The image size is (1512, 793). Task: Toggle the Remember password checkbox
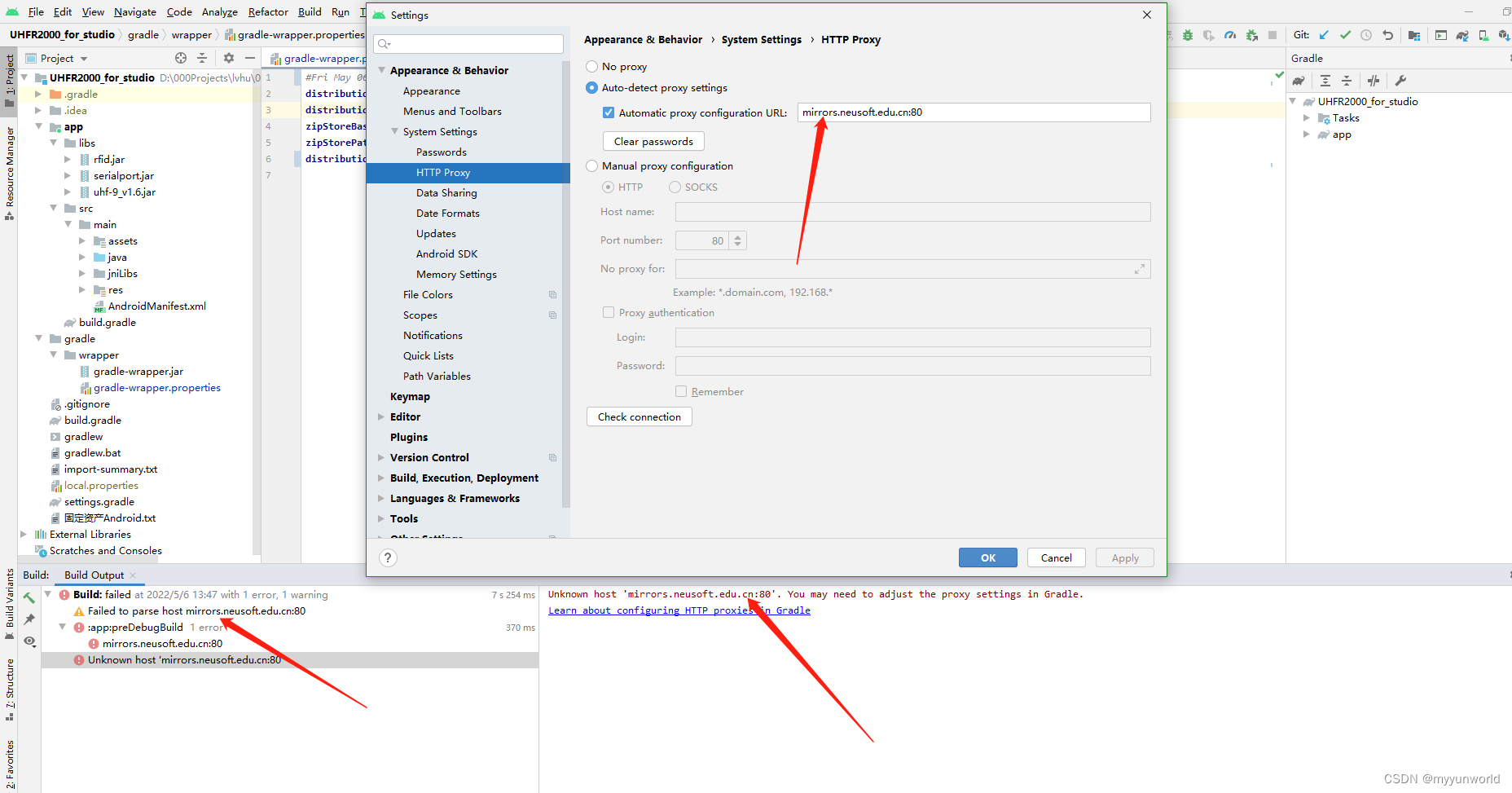point(681,392)
